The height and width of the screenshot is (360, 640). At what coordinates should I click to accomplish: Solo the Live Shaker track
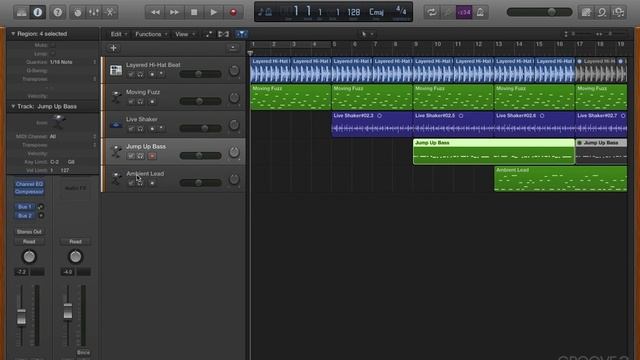[140, 129]
